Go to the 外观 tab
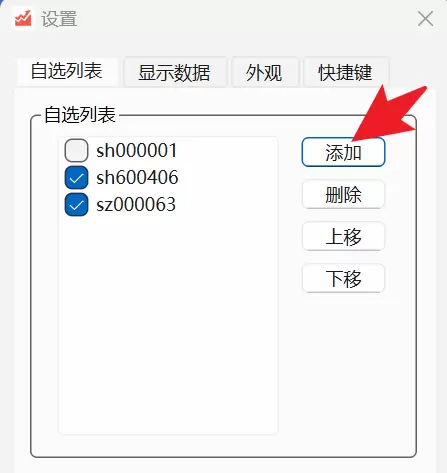Viewport: 447px width, 473px height. pos(264,72)
